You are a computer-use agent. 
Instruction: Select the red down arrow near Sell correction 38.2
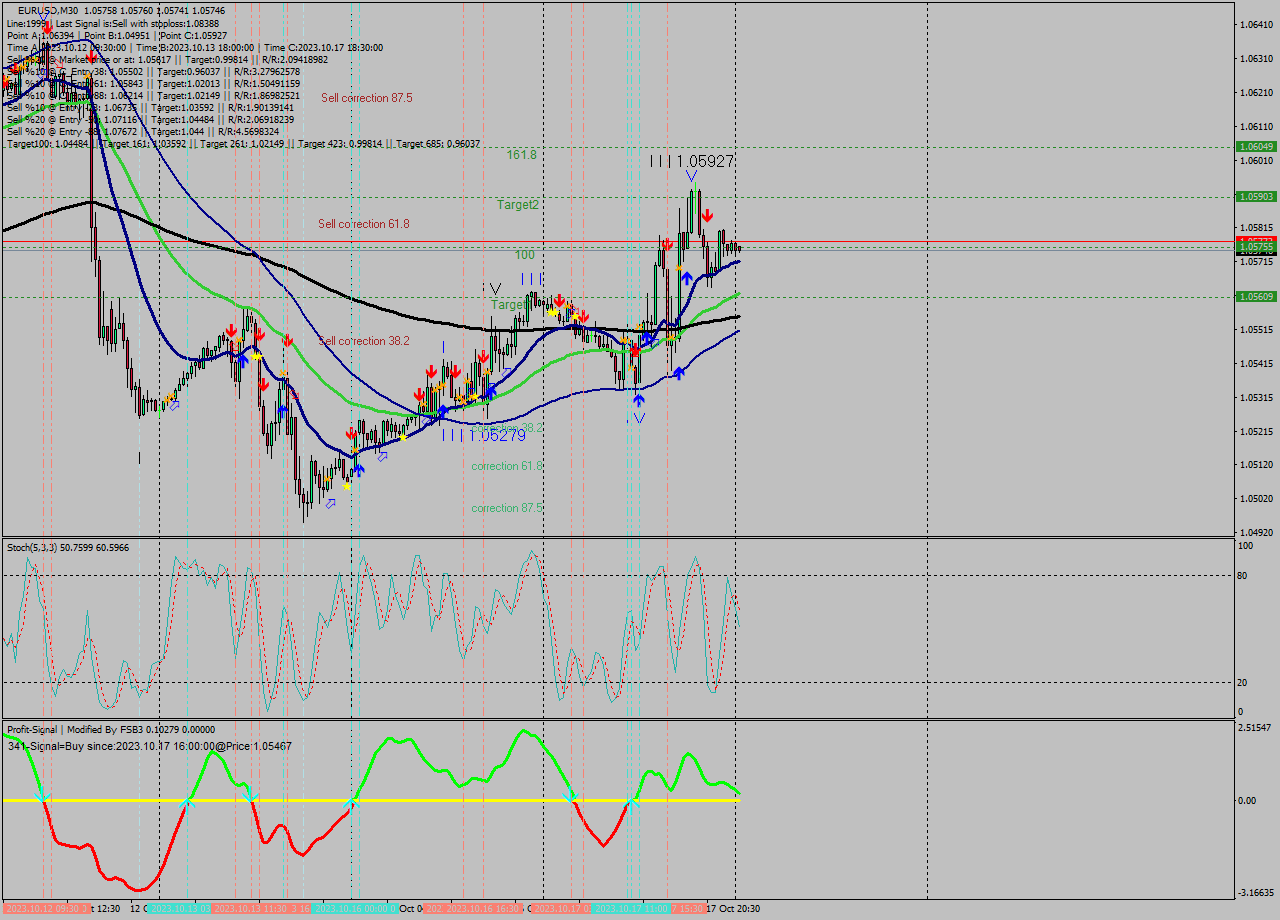[x=289, y=338]
